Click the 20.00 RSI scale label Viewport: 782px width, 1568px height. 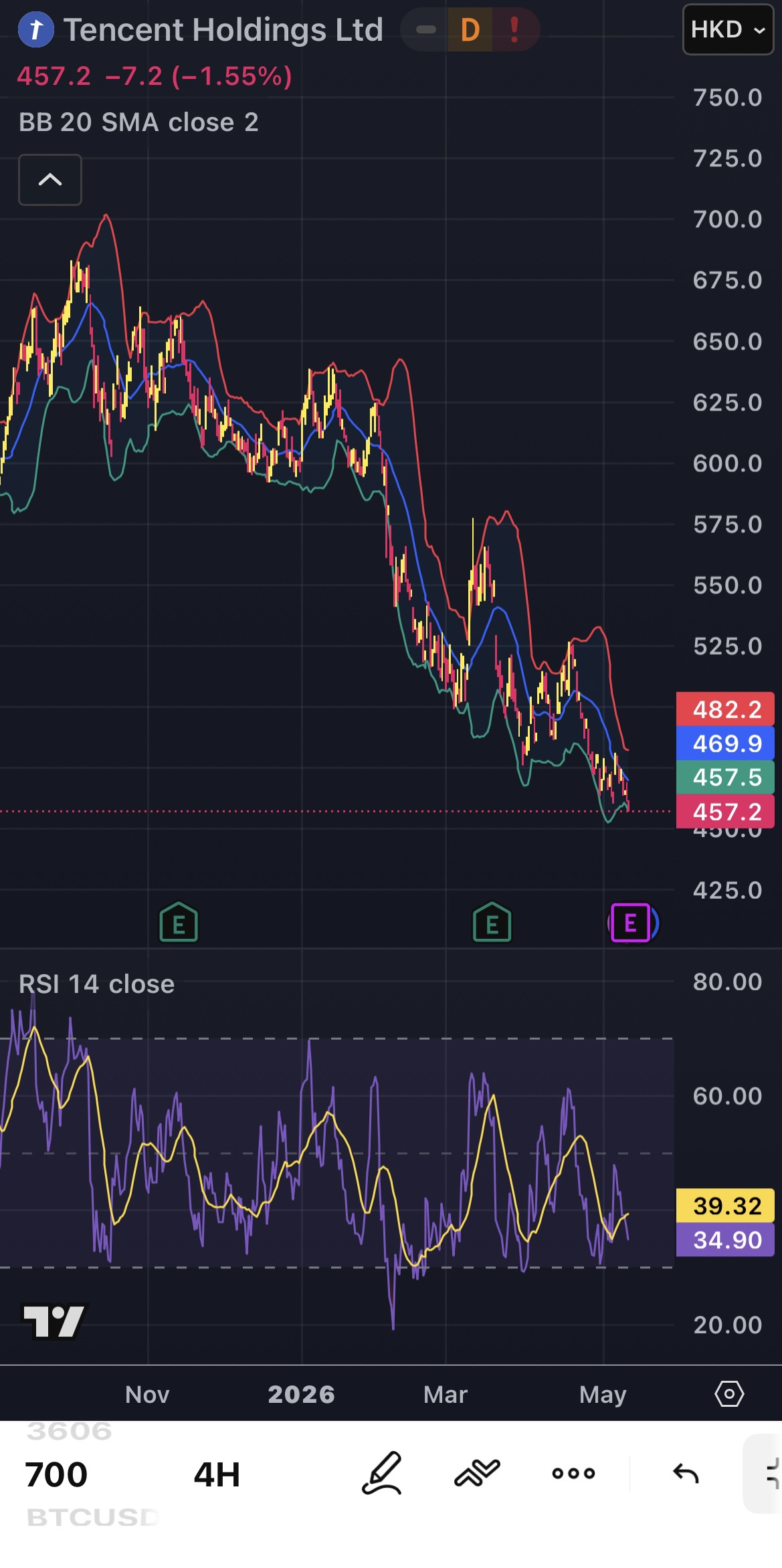click(728, 1325)
